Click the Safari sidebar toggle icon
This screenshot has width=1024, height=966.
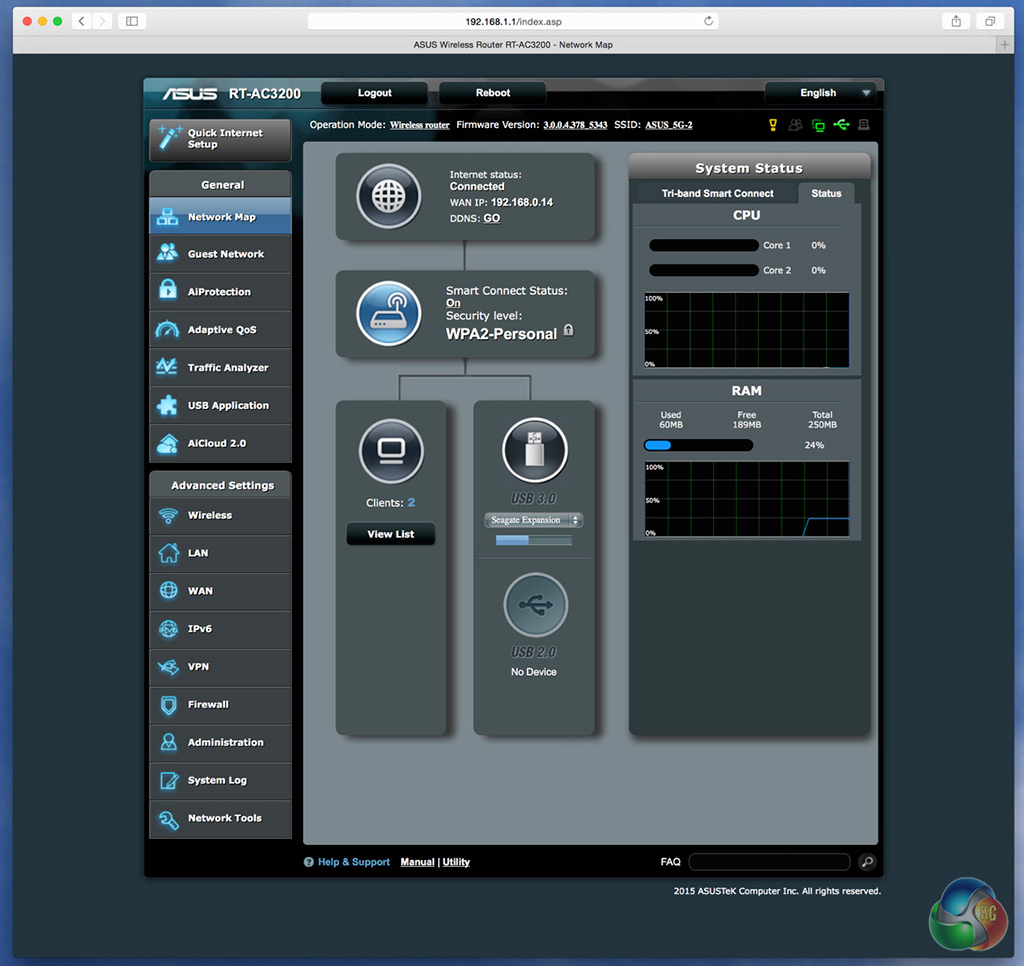[x=132, y=21]
